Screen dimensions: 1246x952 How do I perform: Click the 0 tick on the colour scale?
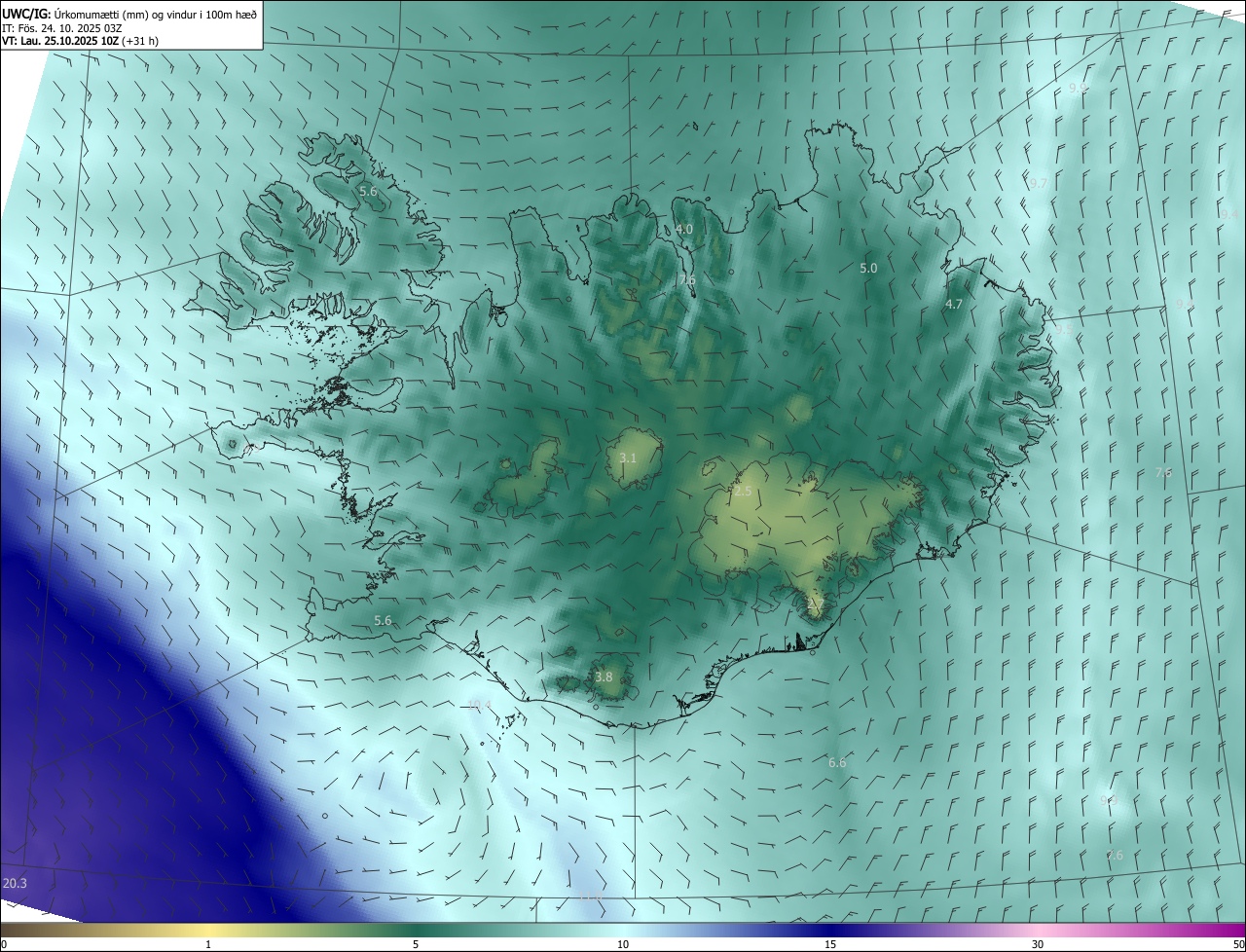pos(4,944)
